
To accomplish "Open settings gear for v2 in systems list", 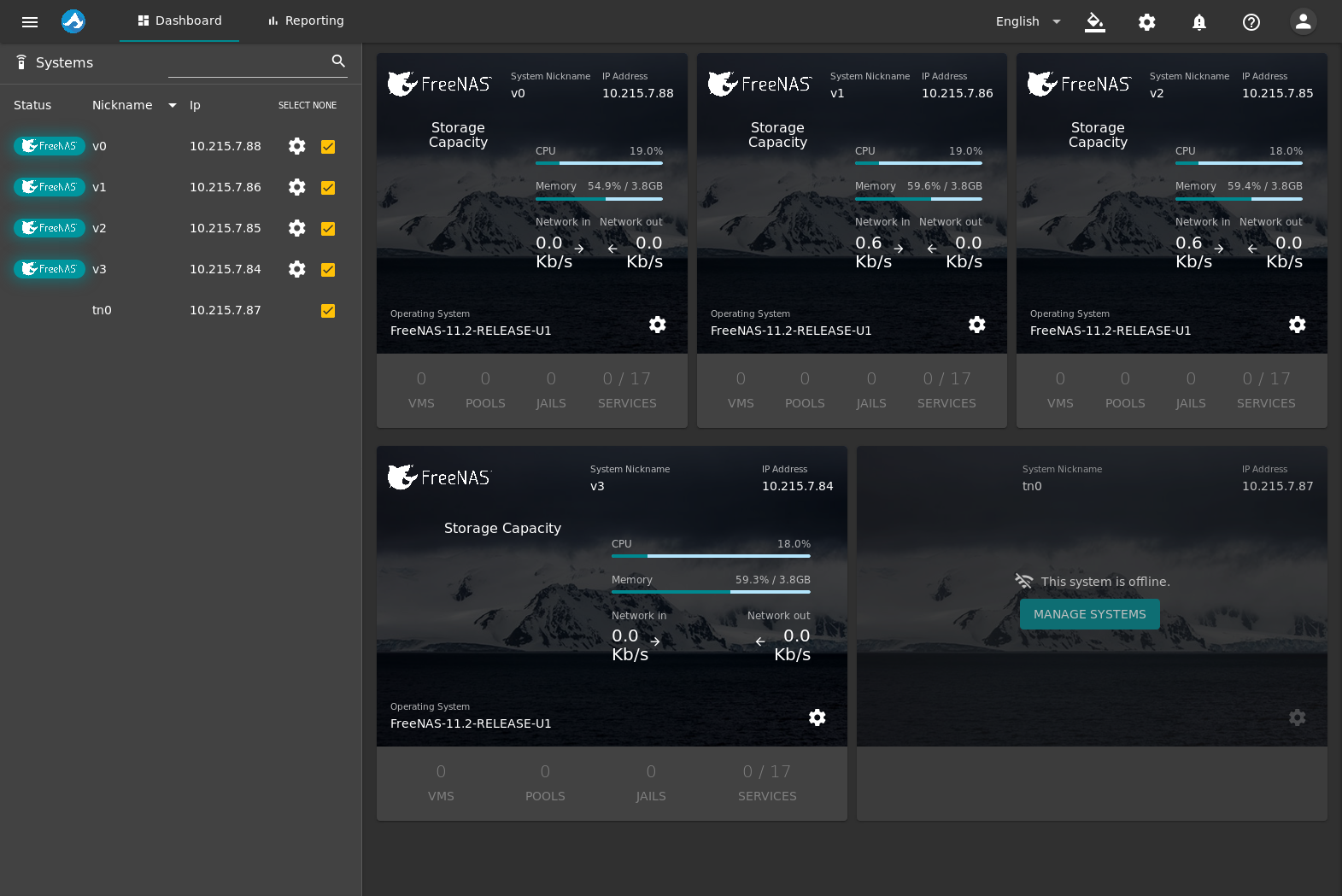I will click(x=297, y=228).
